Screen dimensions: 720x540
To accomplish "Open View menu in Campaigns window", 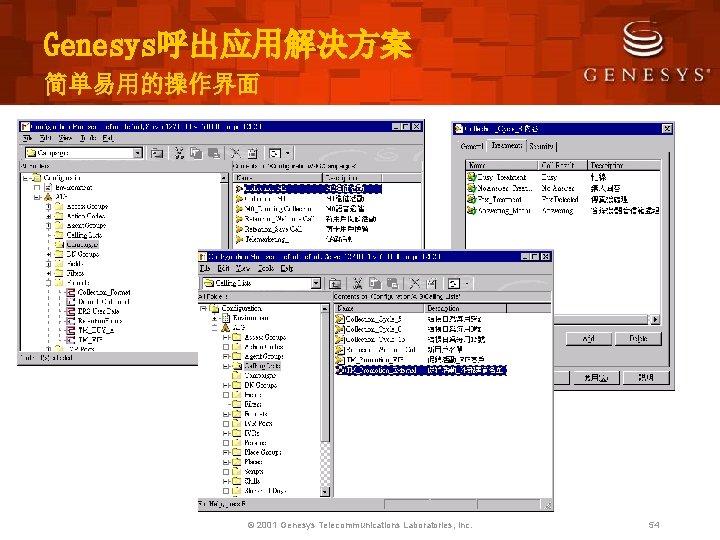I will click(65, 138).
